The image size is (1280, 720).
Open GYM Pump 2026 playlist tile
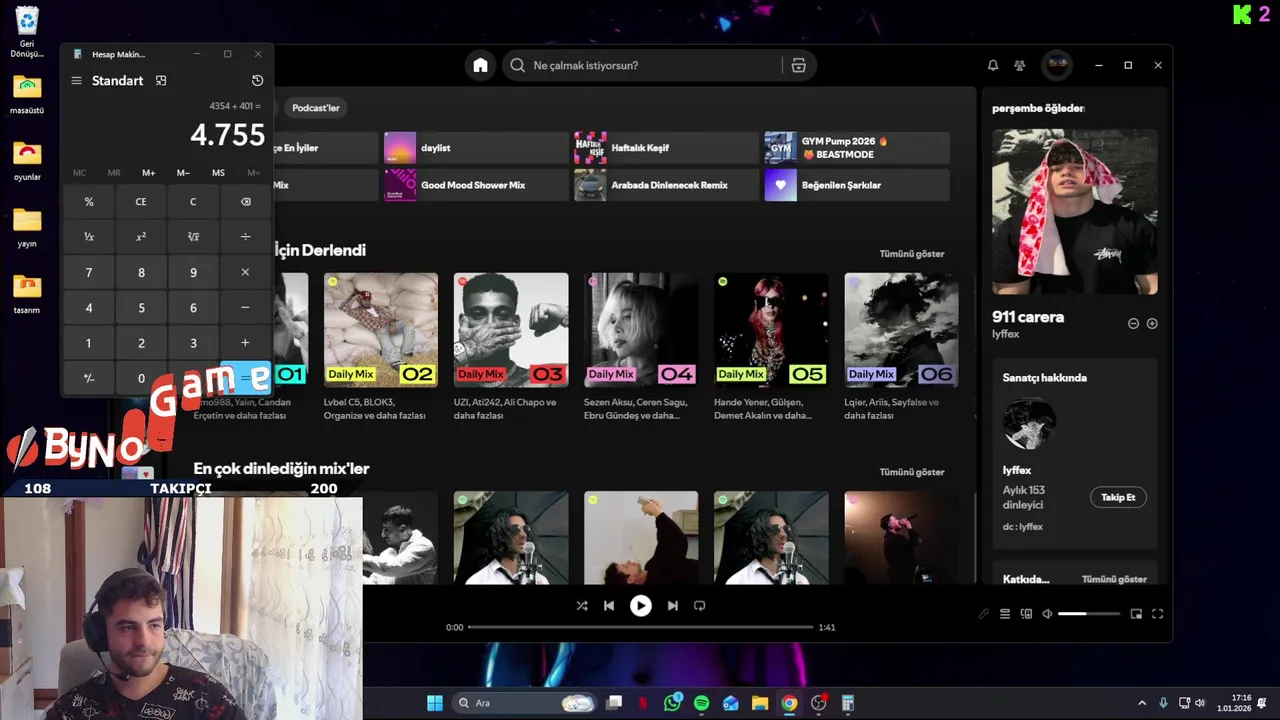(857, 148)
